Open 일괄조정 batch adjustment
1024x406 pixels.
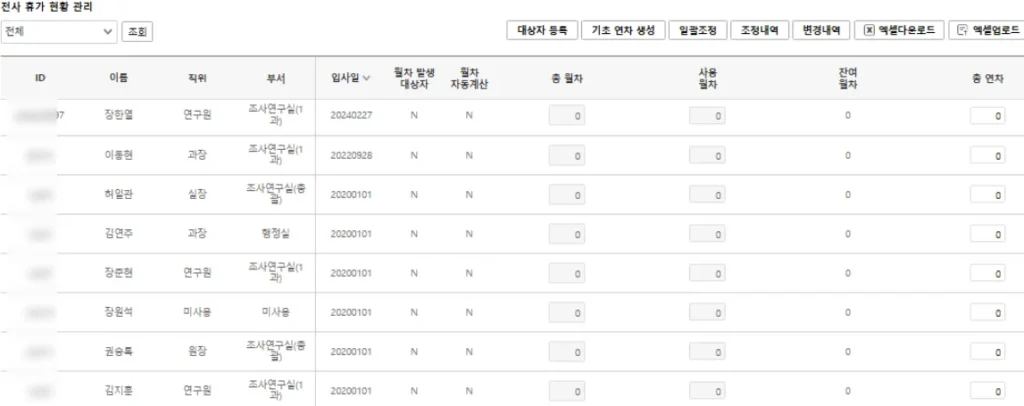pos(697,30)
